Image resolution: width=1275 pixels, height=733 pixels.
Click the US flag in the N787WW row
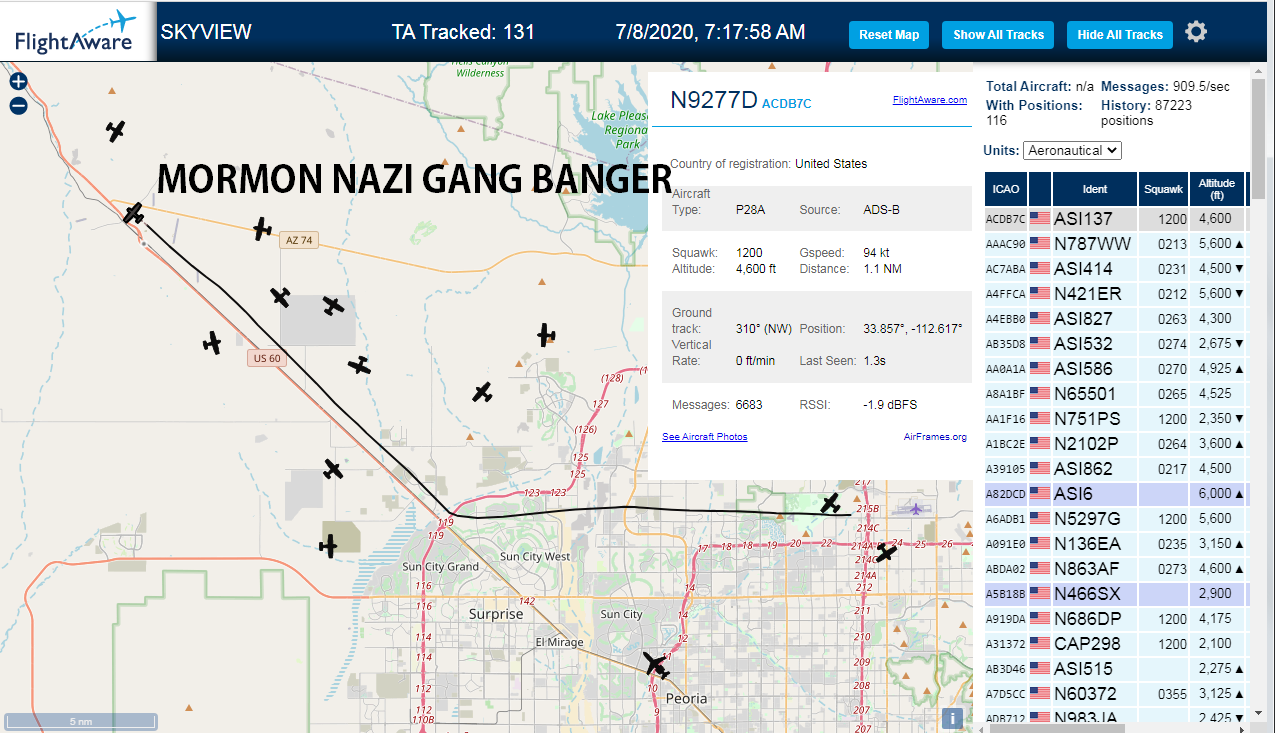click(1040, 243)
